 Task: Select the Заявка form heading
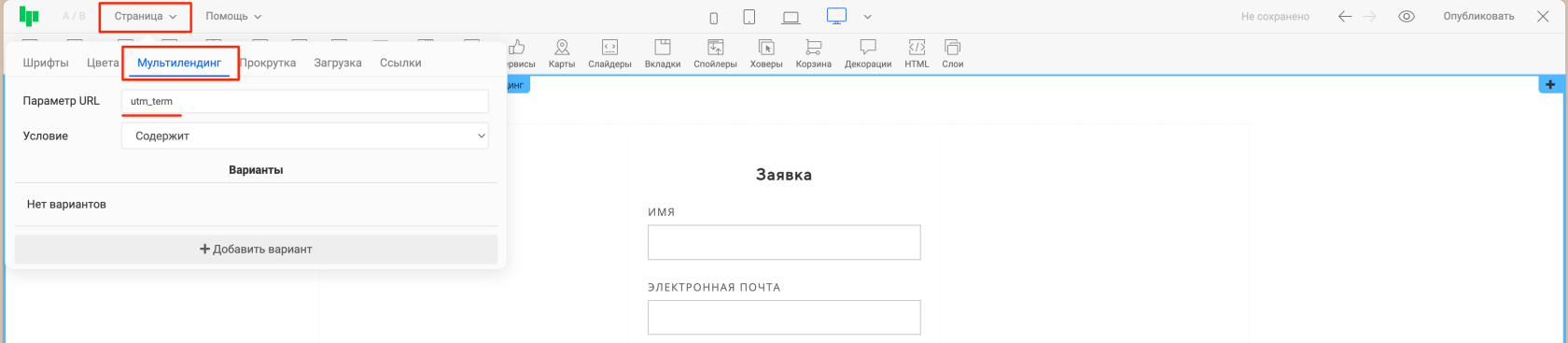pos(784,175)
